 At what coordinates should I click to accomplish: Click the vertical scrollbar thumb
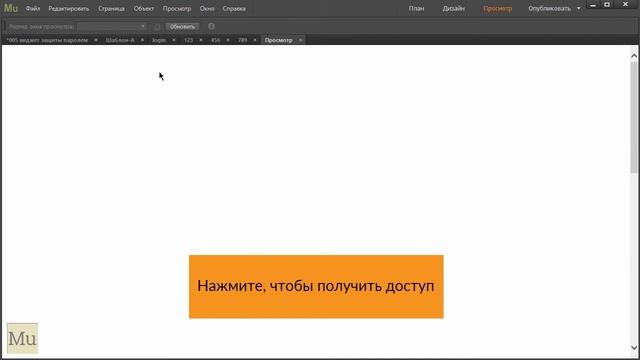634,118
